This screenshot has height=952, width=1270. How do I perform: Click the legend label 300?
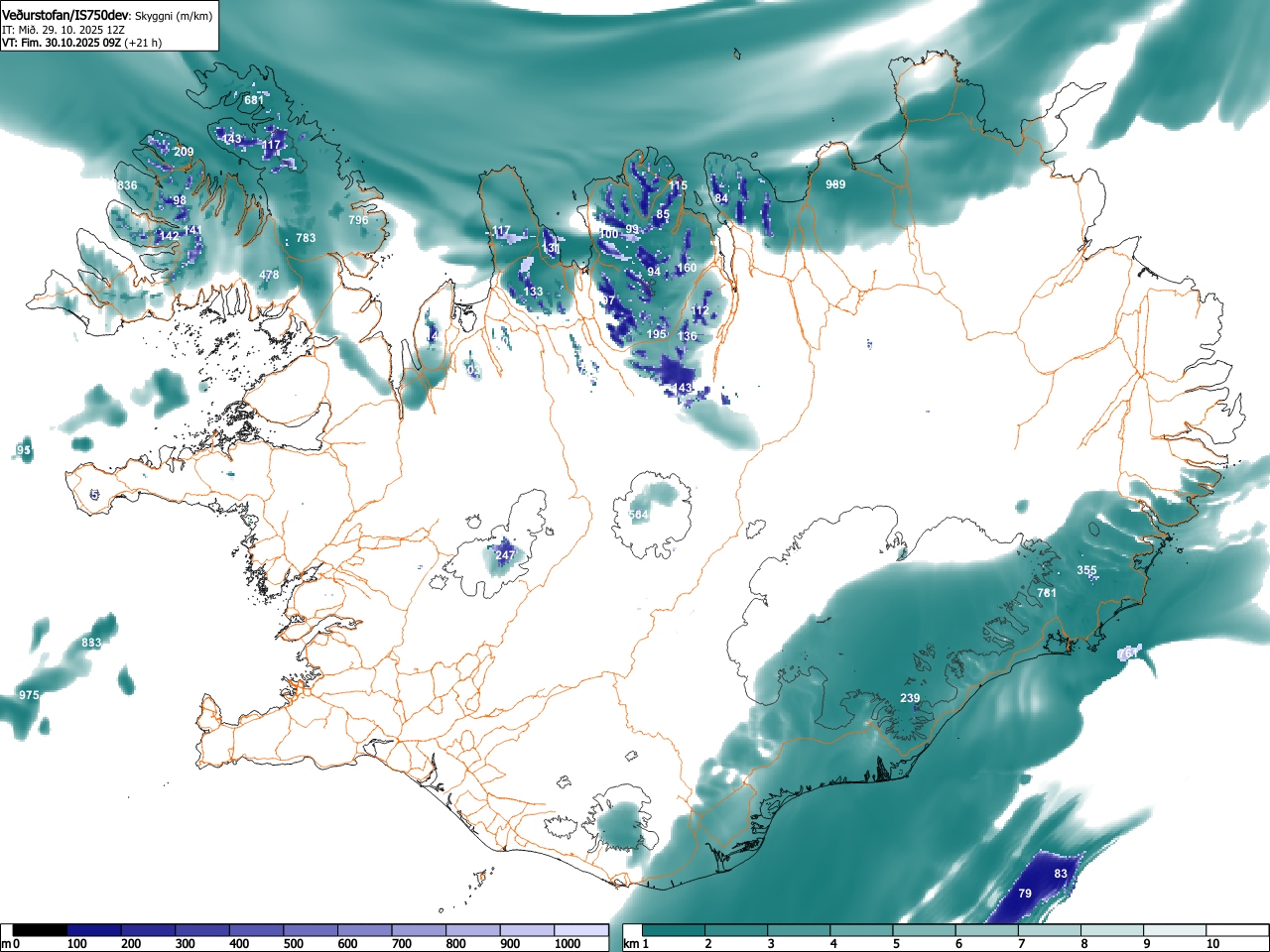click(x=185, y=944)
